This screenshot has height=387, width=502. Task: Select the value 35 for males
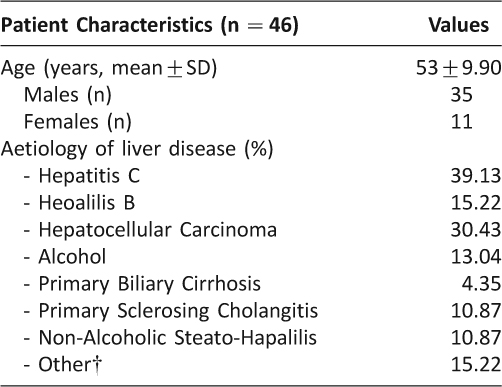click(462, 95)
